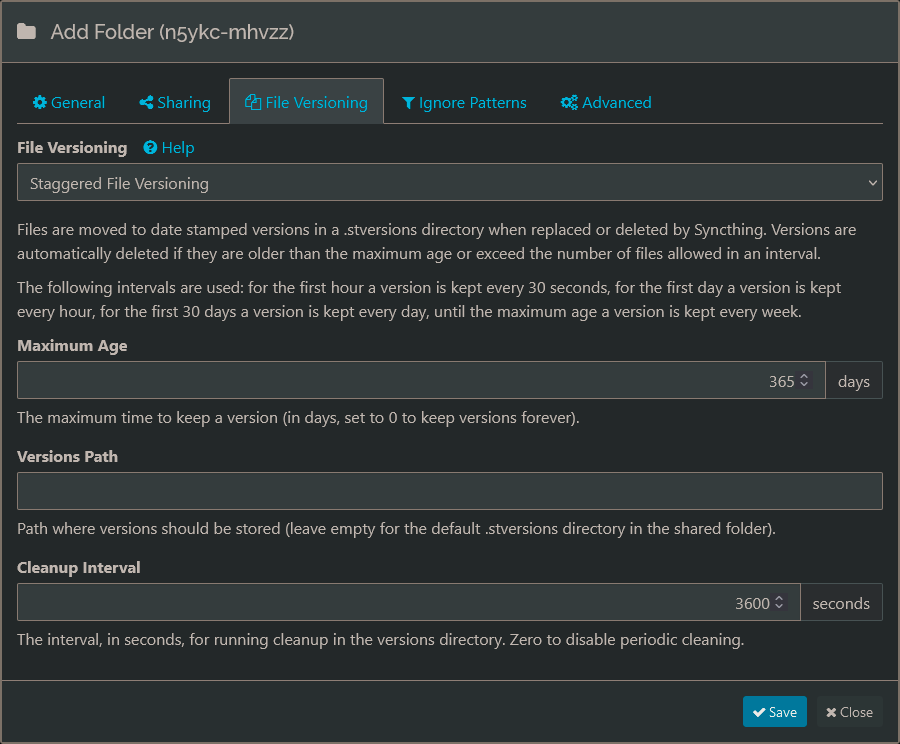Click the gear icon on General tab
This screenshot has height=744, width=900.
click(40, 103)
